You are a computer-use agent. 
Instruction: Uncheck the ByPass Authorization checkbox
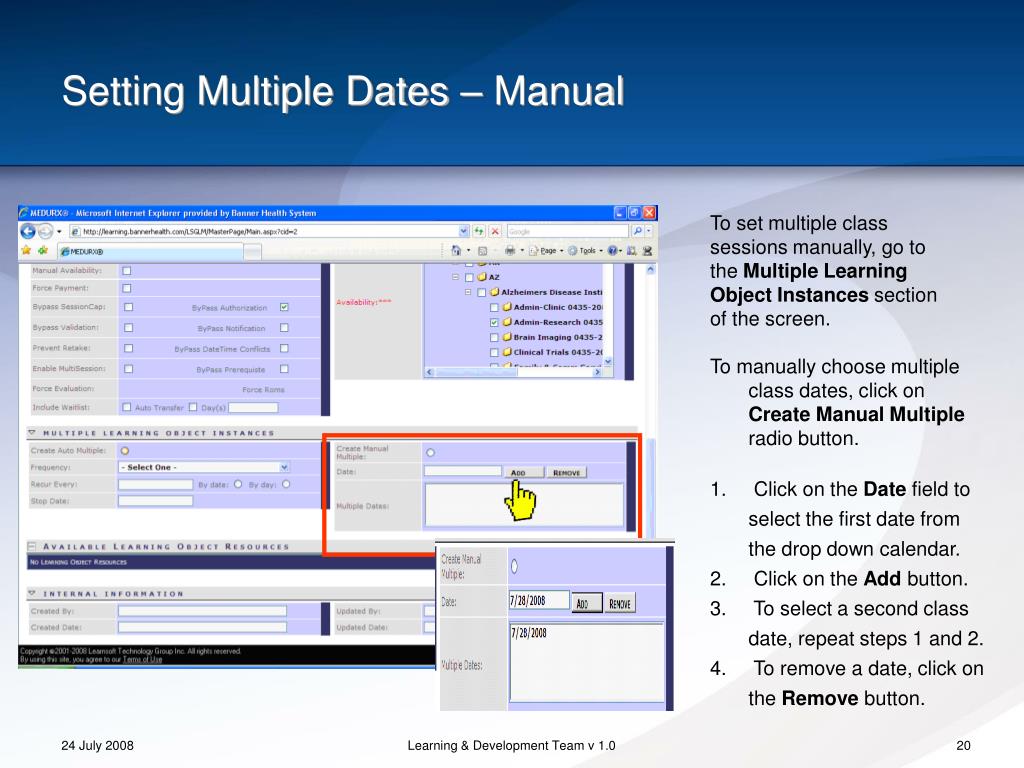[284, 307]
